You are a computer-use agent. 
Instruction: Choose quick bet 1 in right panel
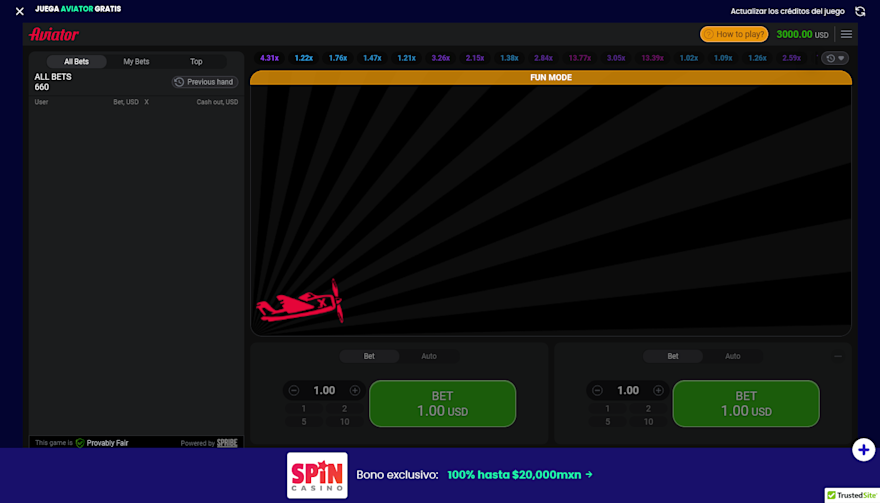coord(607,409)
